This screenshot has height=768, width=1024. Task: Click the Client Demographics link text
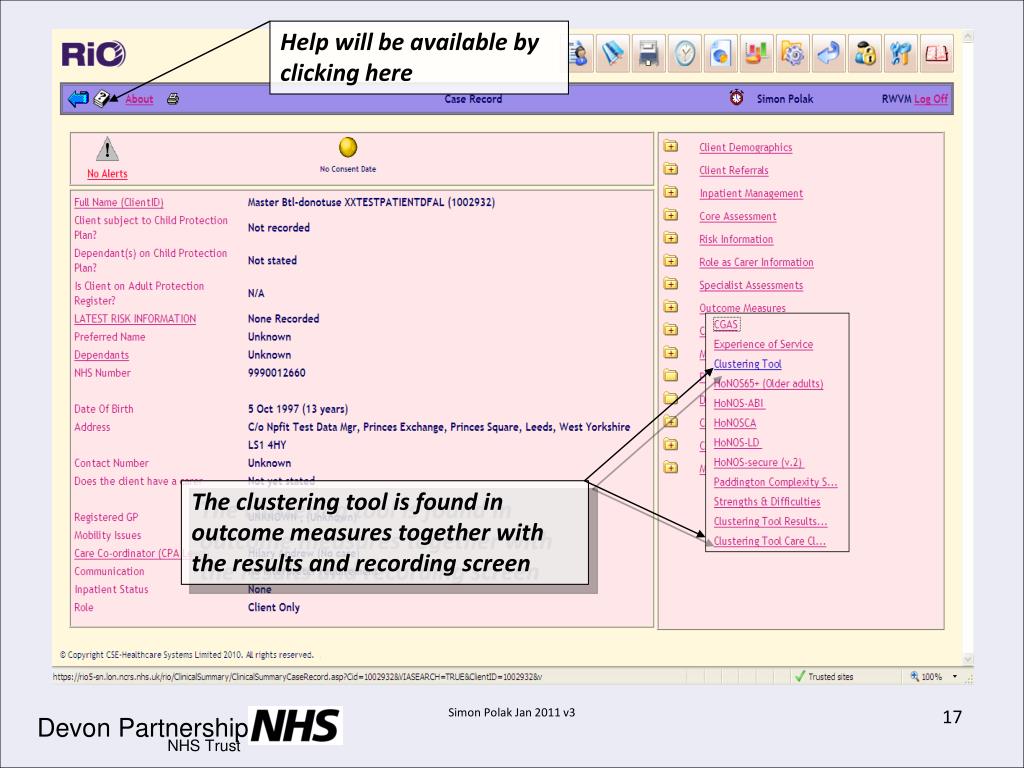[x=745, y=148]
